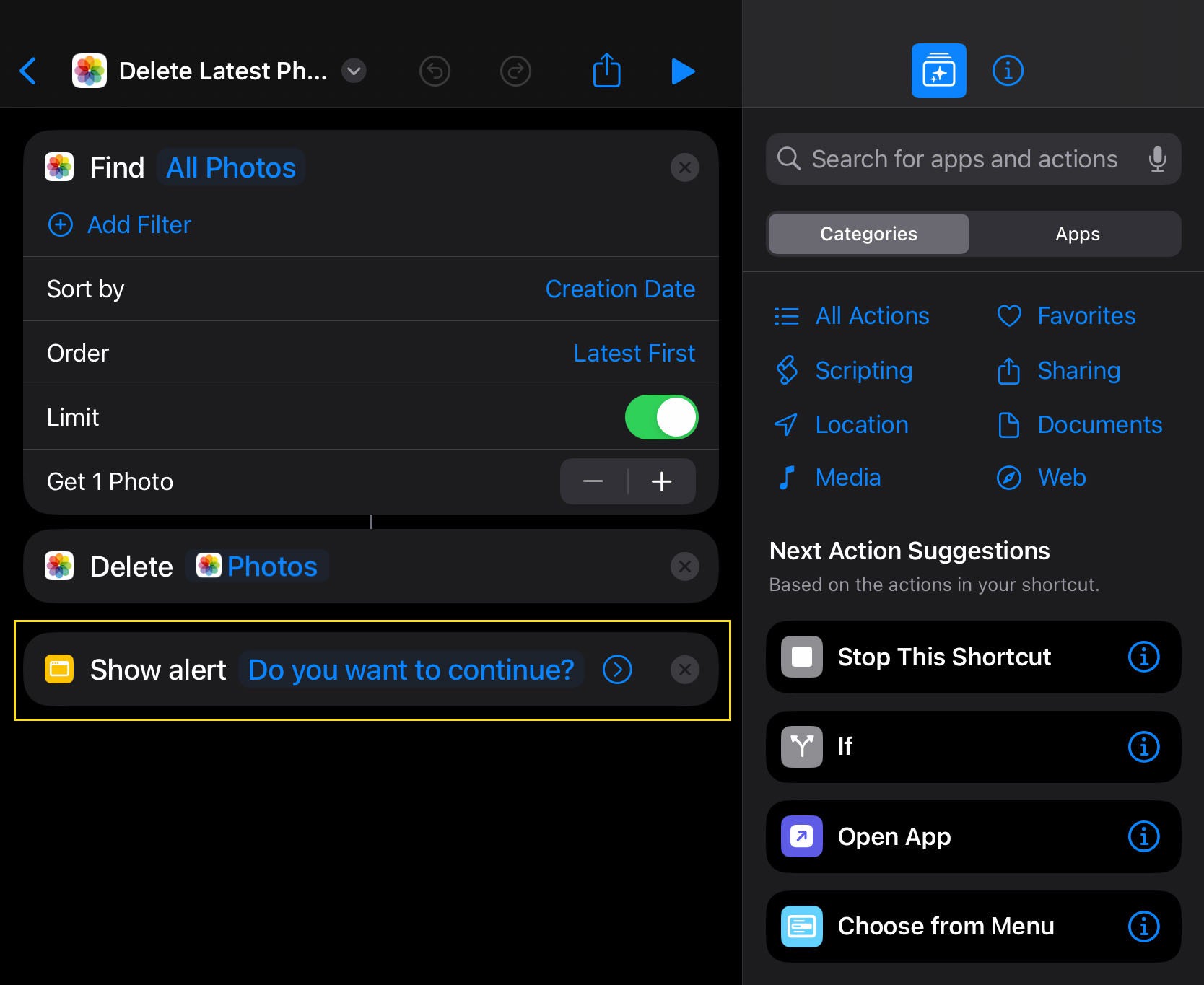1204x985 pixels.
Task: Click the undo arrow icon
Action: click(435, 71)
